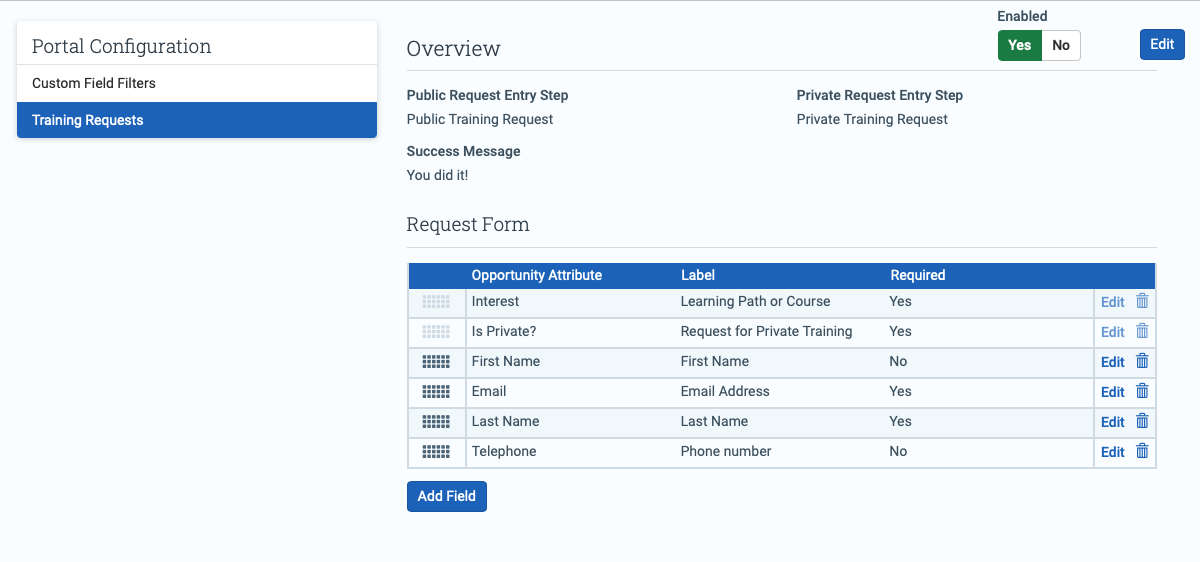The height and width of the screenshot is (562, 1200).
Task: Click the Telephone attribute cell
Action: point(504,451)
